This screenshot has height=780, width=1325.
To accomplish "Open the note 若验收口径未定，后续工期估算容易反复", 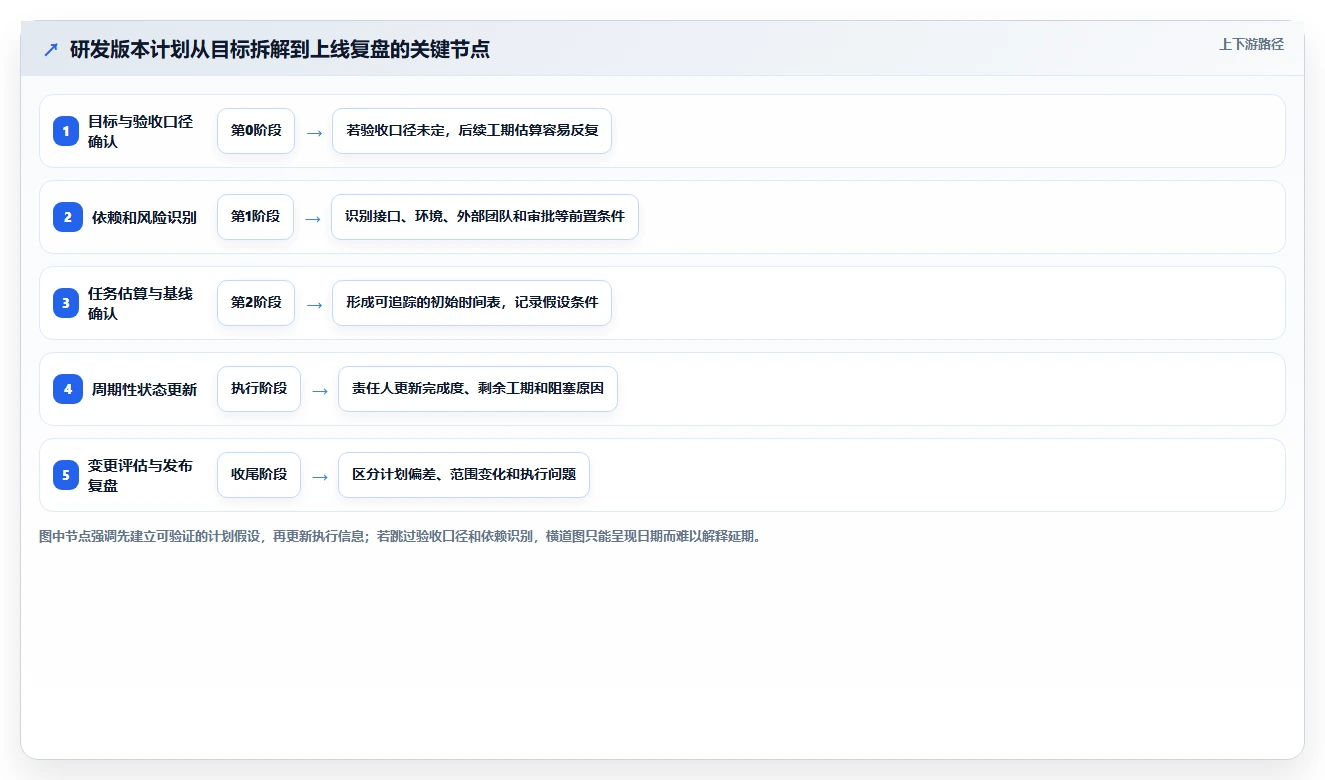I will pyautogui.click(x=472, y=131).
